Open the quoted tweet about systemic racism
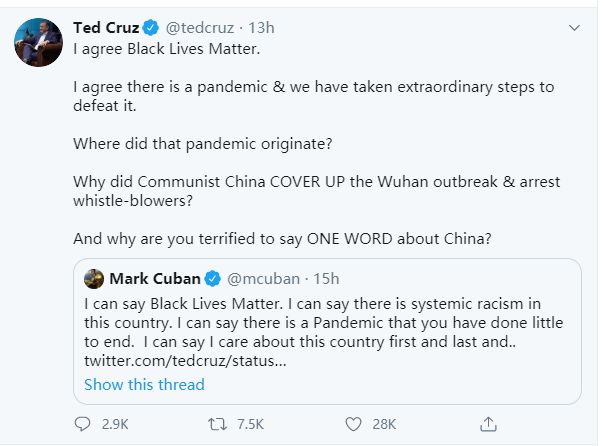614x446 pixels. tap(330, 320)
